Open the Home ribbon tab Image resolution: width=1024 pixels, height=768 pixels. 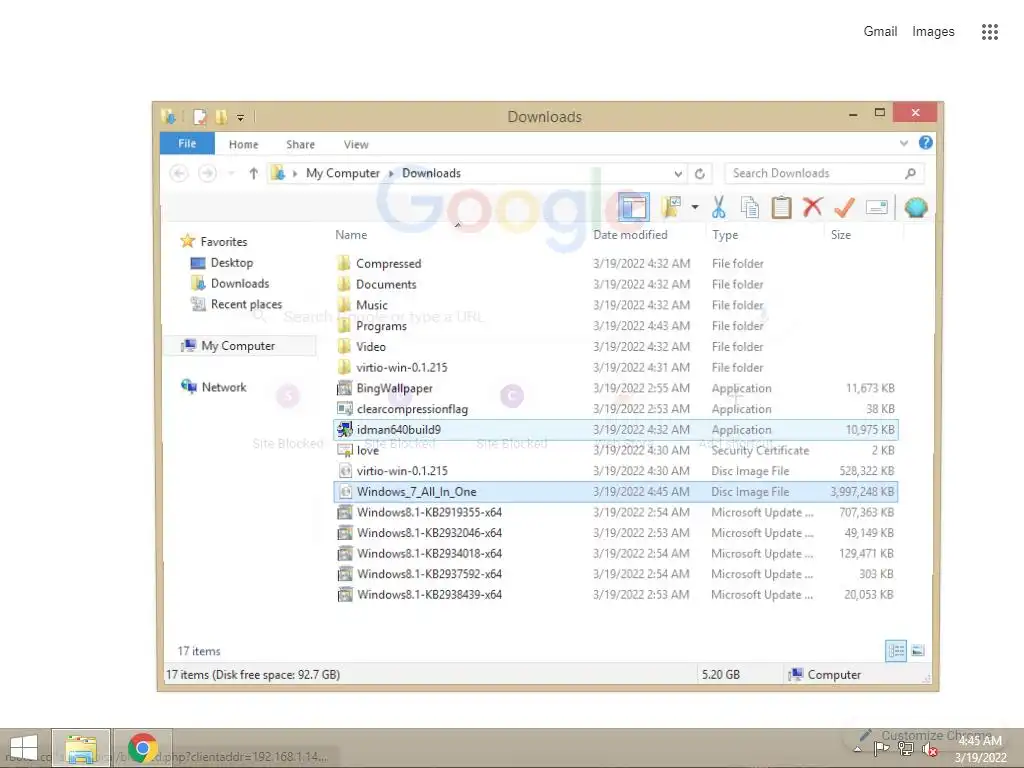click(x=244, y=144)
